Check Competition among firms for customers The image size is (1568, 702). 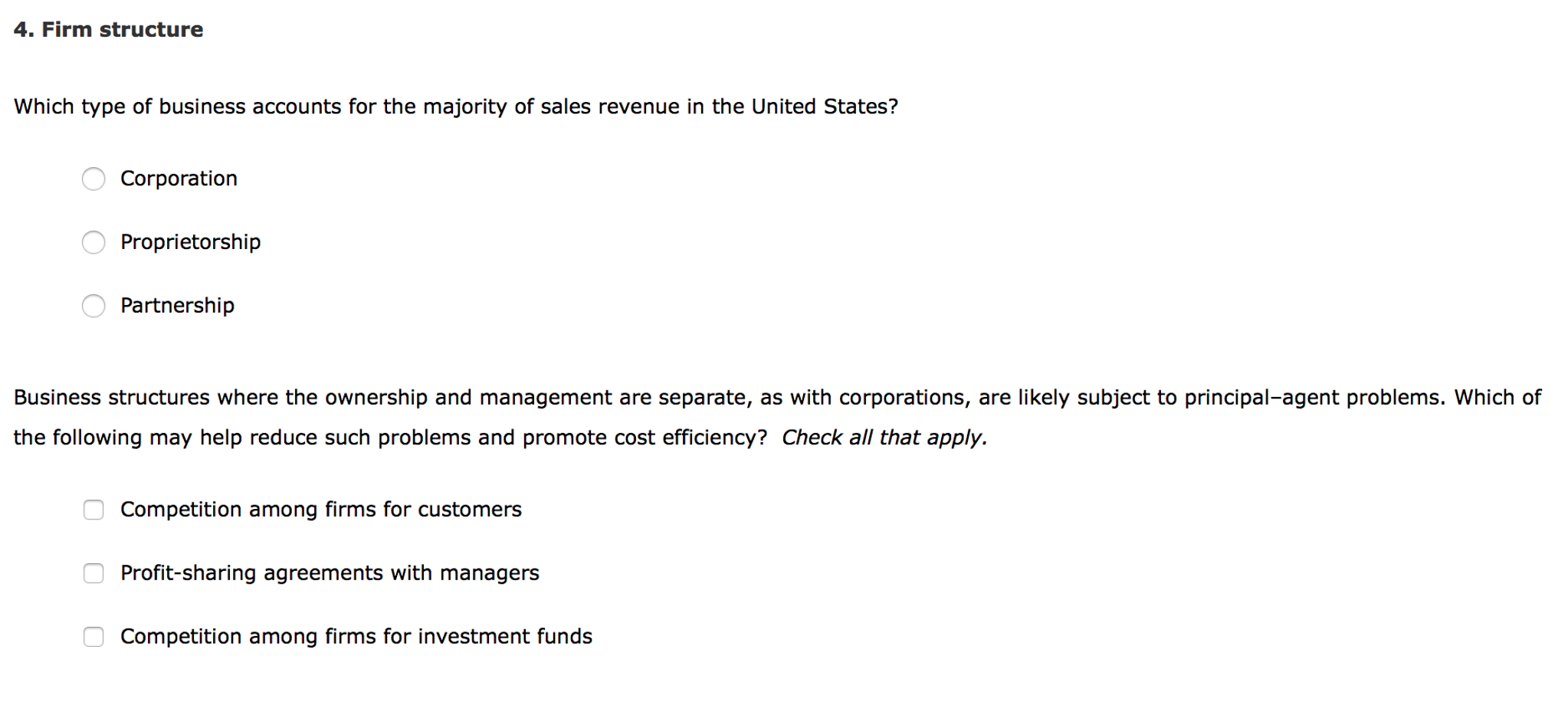tap(93, 510)
